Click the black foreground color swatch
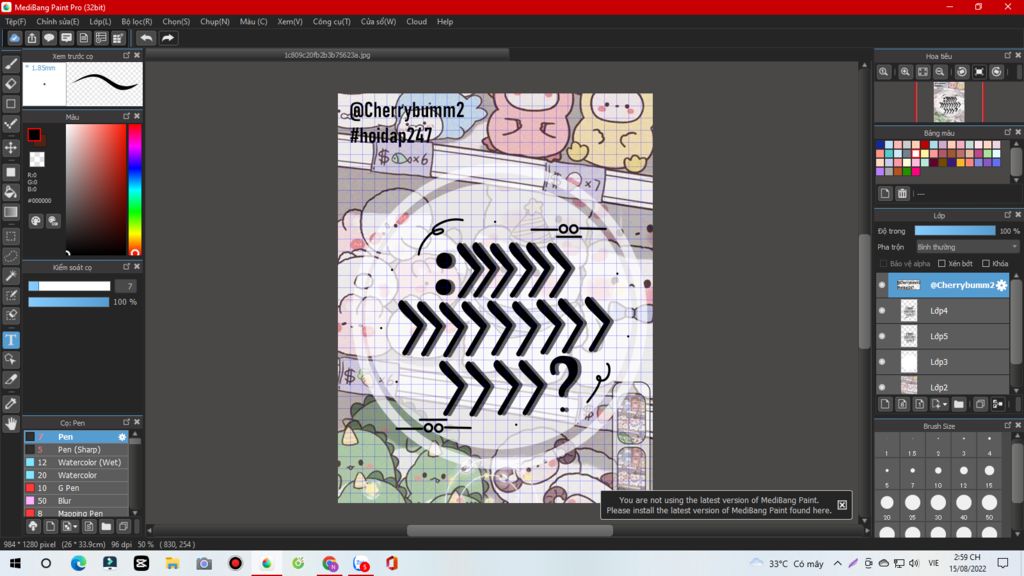 pyautogui.click(x=34, y=135)
